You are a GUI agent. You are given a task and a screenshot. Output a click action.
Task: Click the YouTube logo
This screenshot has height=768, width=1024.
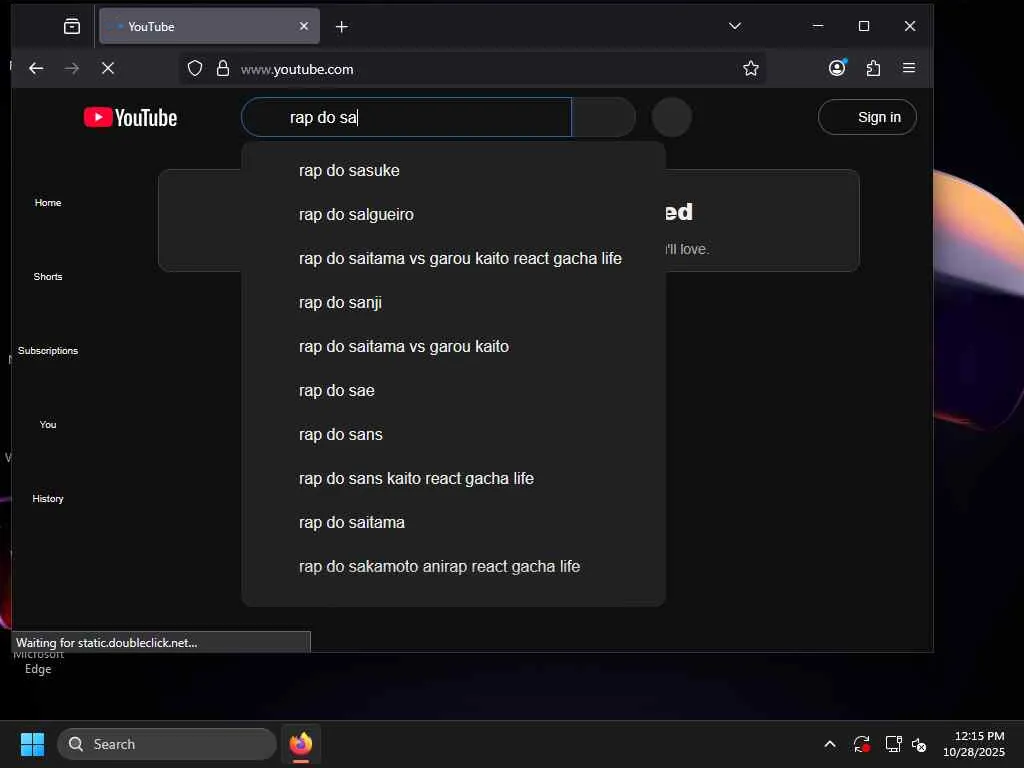[130, 118]
